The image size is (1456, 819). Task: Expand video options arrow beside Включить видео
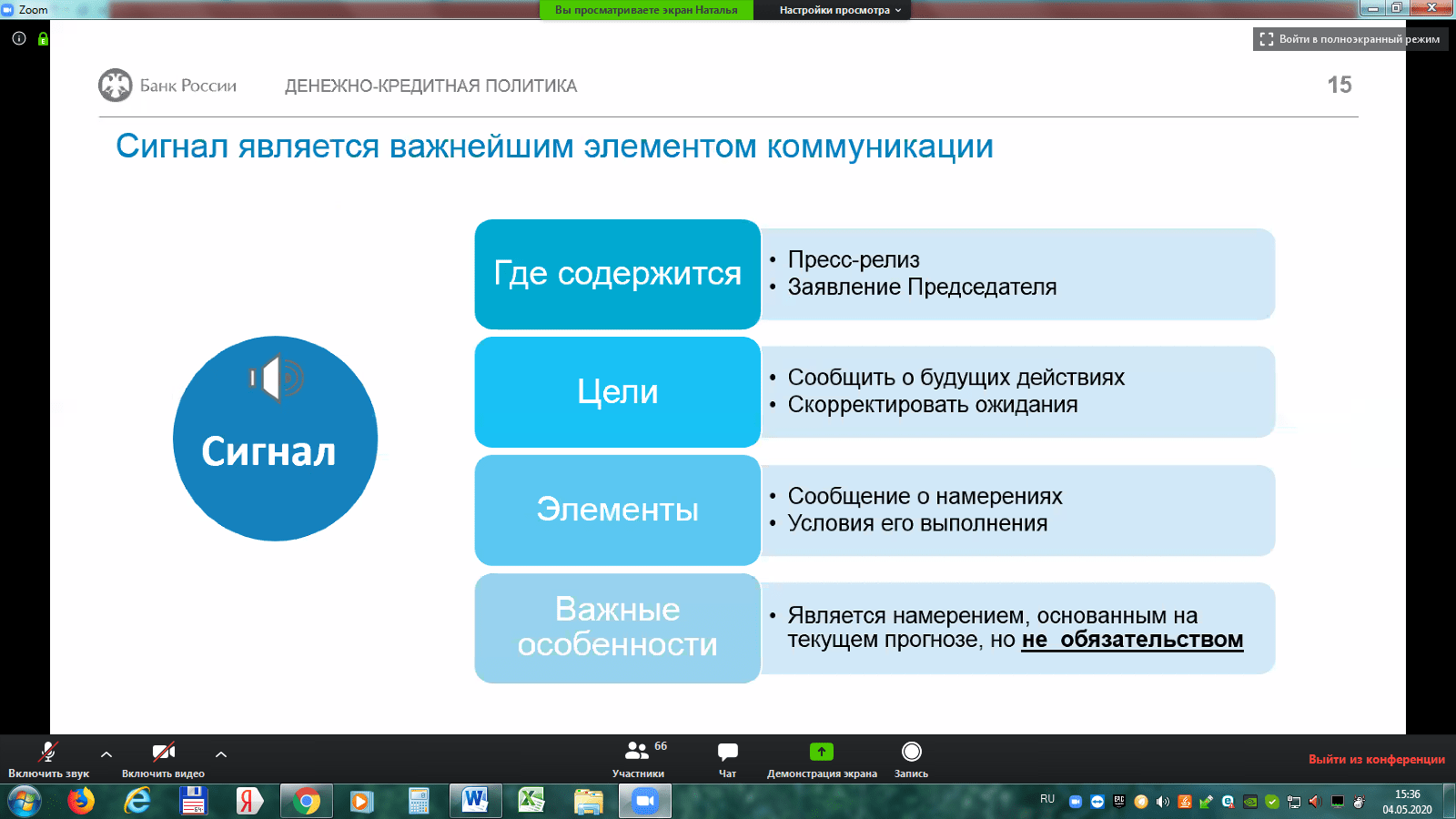pos(221,754)
